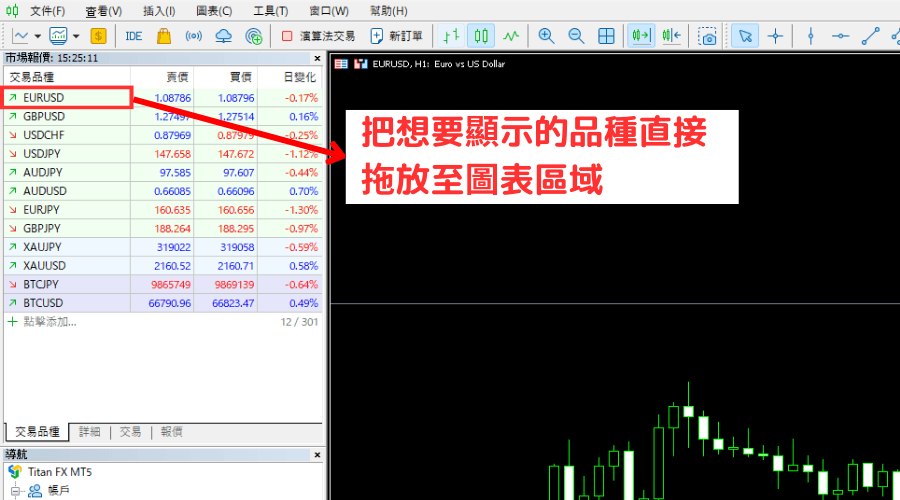900x500 pixels.
Task: Toggle chart auto-scroll to latest bar
Action: 640,36
